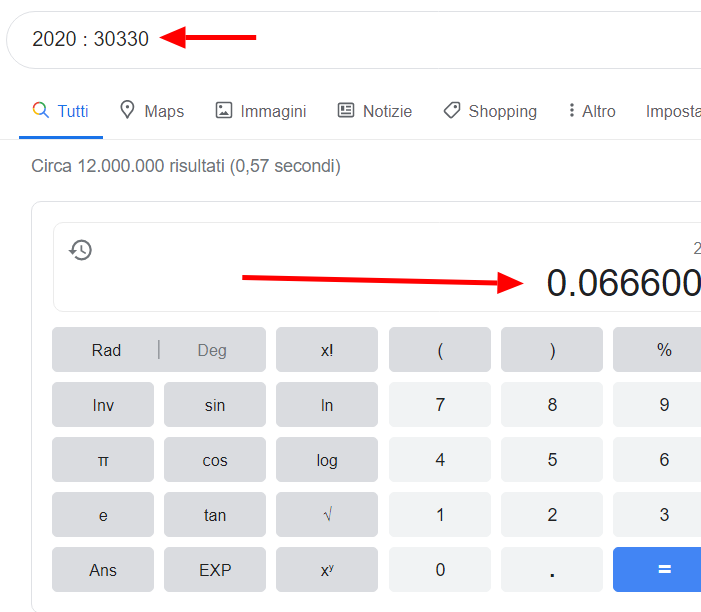Switch calculator to Rad mode
Viewport: 701px width, 612px height.
tap(106, 350)
